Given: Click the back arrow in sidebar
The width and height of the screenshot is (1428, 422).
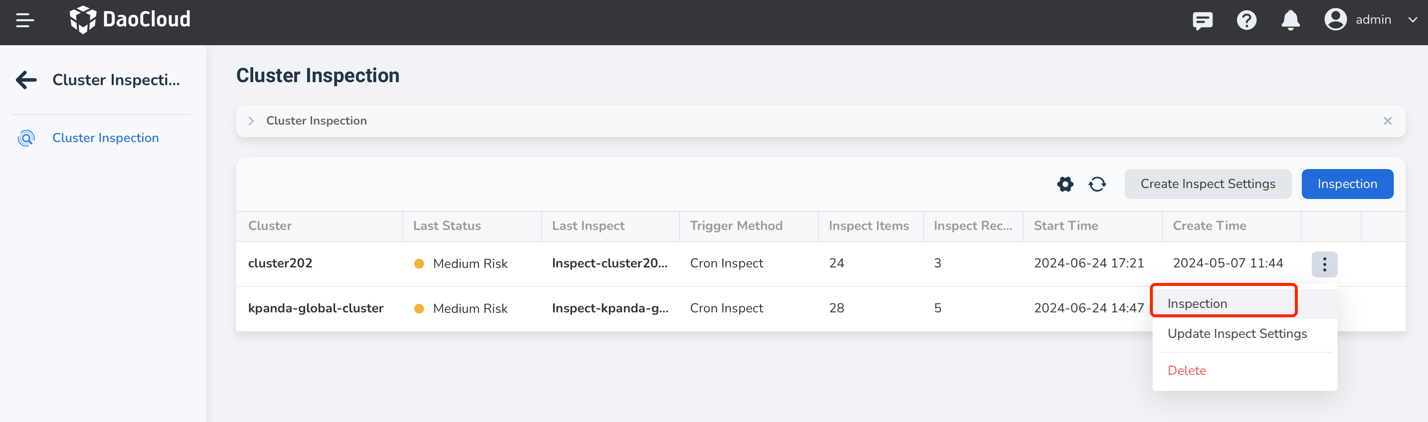Looking at the screenshot, I should pos(26,80).
